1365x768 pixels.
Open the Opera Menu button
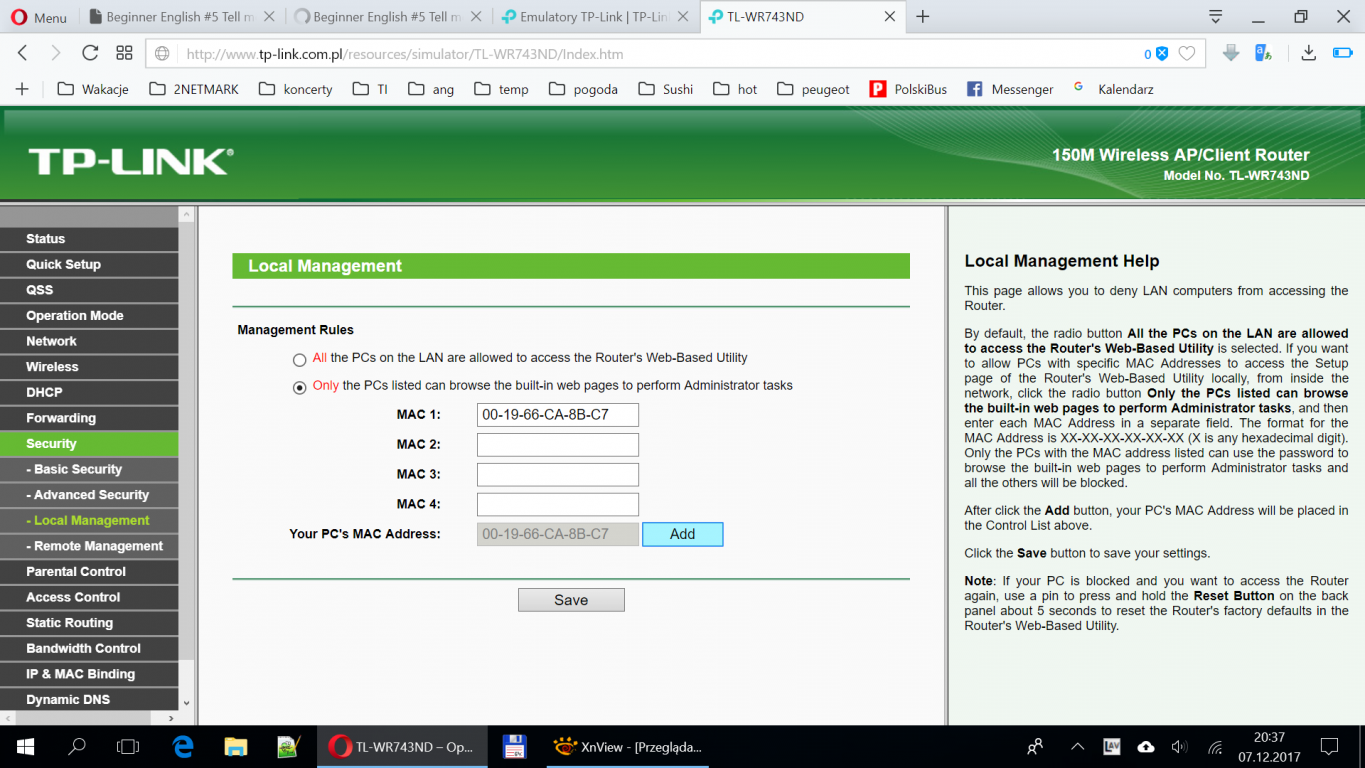(x=39, y=17)
